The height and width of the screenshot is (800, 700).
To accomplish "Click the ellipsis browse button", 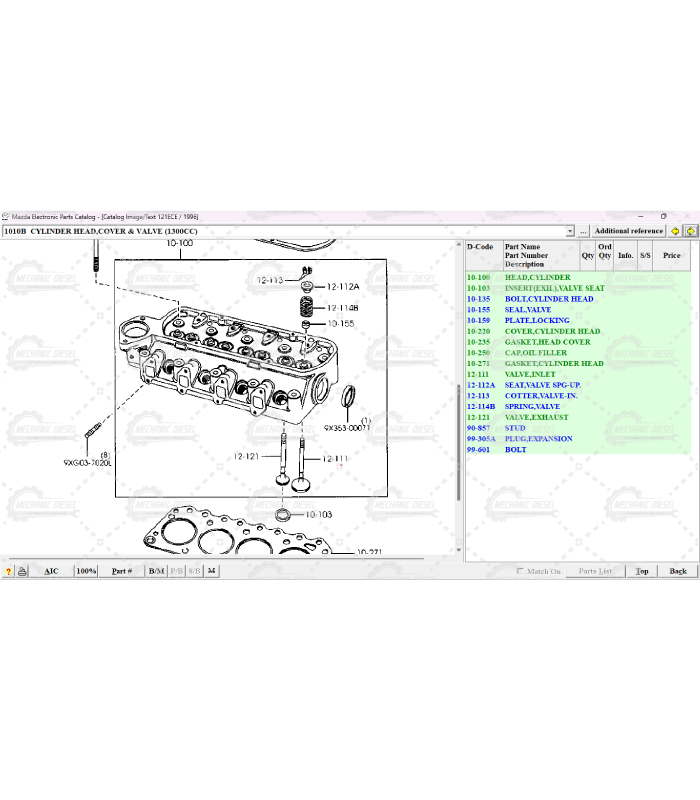I will (584, 231).
